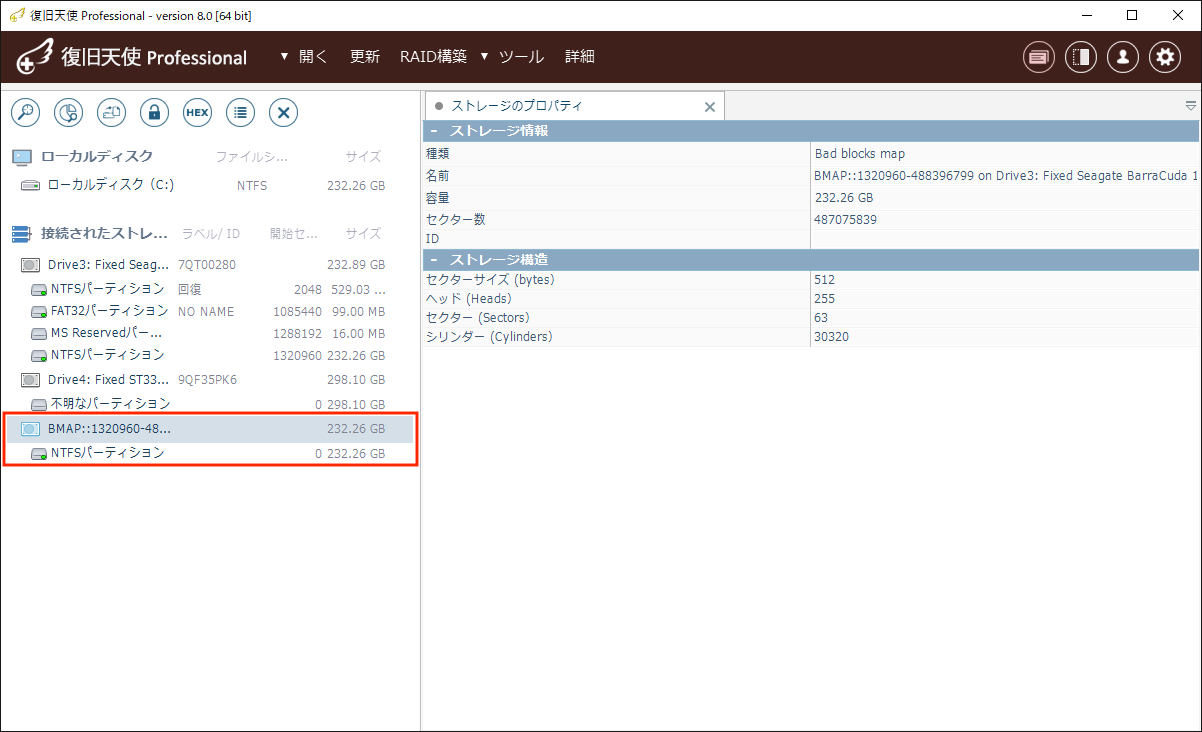The height and width of the screenshot is (732, 1202).
Task: Click the 更新 menu item
Action: pos(365,57)
